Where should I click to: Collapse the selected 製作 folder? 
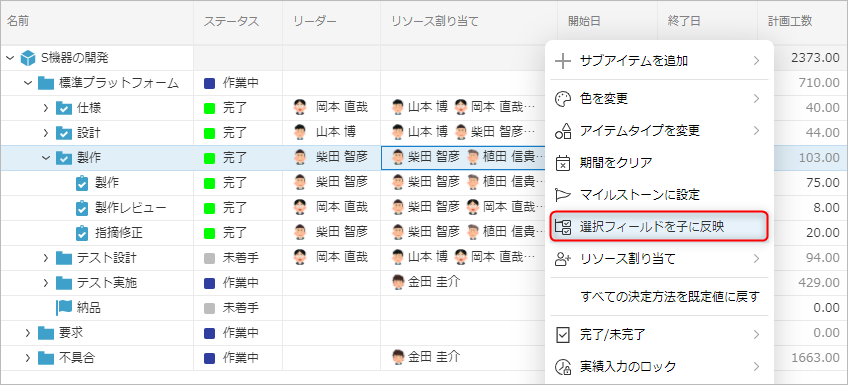click(x=46, y=158)
